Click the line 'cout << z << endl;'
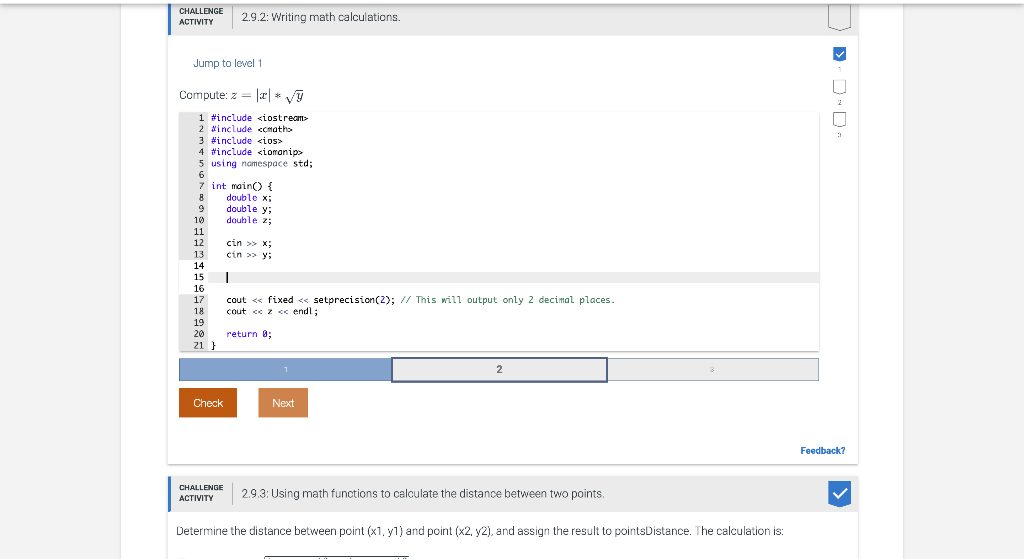 [272, 311]
